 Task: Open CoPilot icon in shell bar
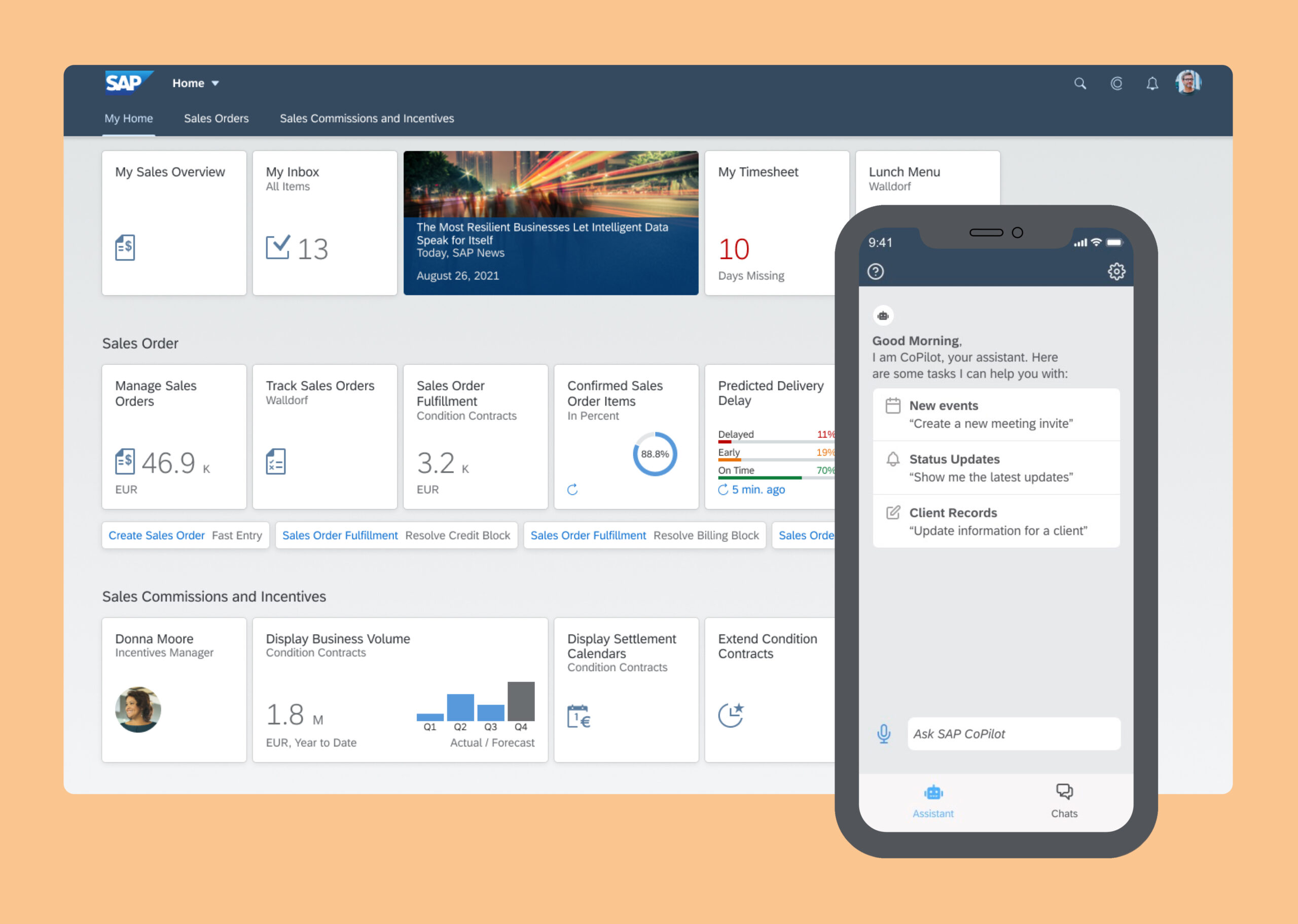(1116, 84)
